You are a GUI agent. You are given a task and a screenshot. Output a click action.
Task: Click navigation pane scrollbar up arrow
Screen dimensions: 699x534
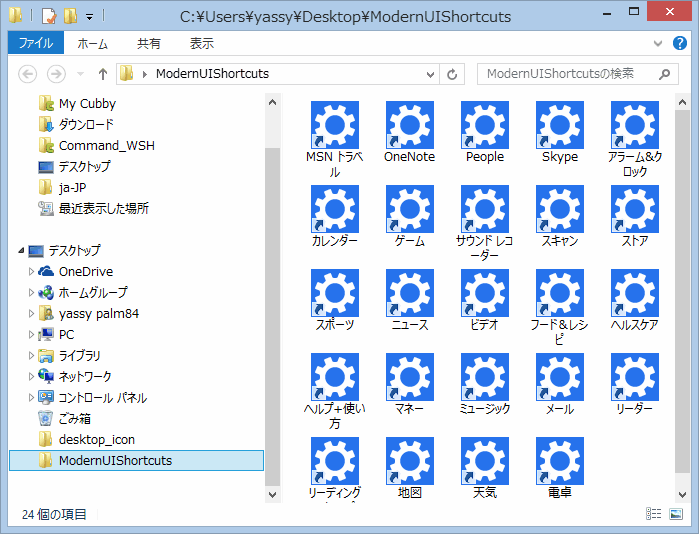click(272, 102)
